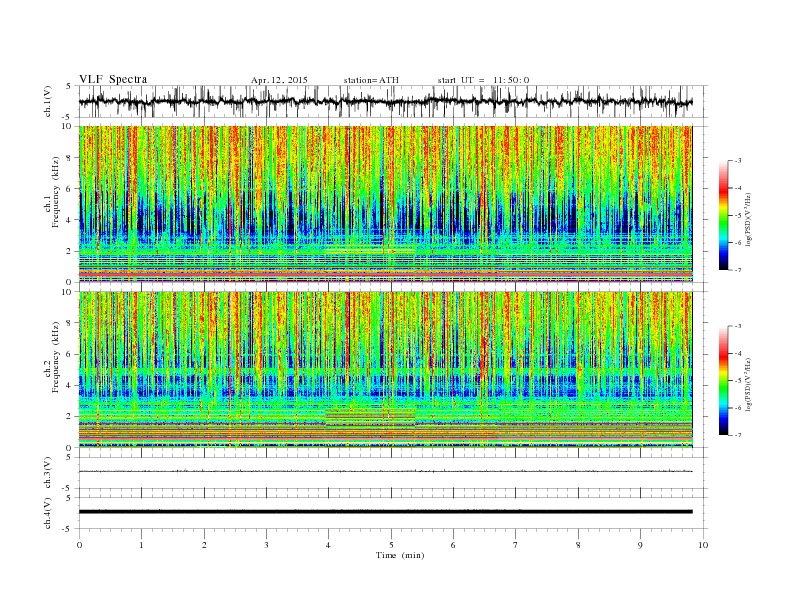Click inside the ch.1 voltage waveform panel

coord(393,102)
